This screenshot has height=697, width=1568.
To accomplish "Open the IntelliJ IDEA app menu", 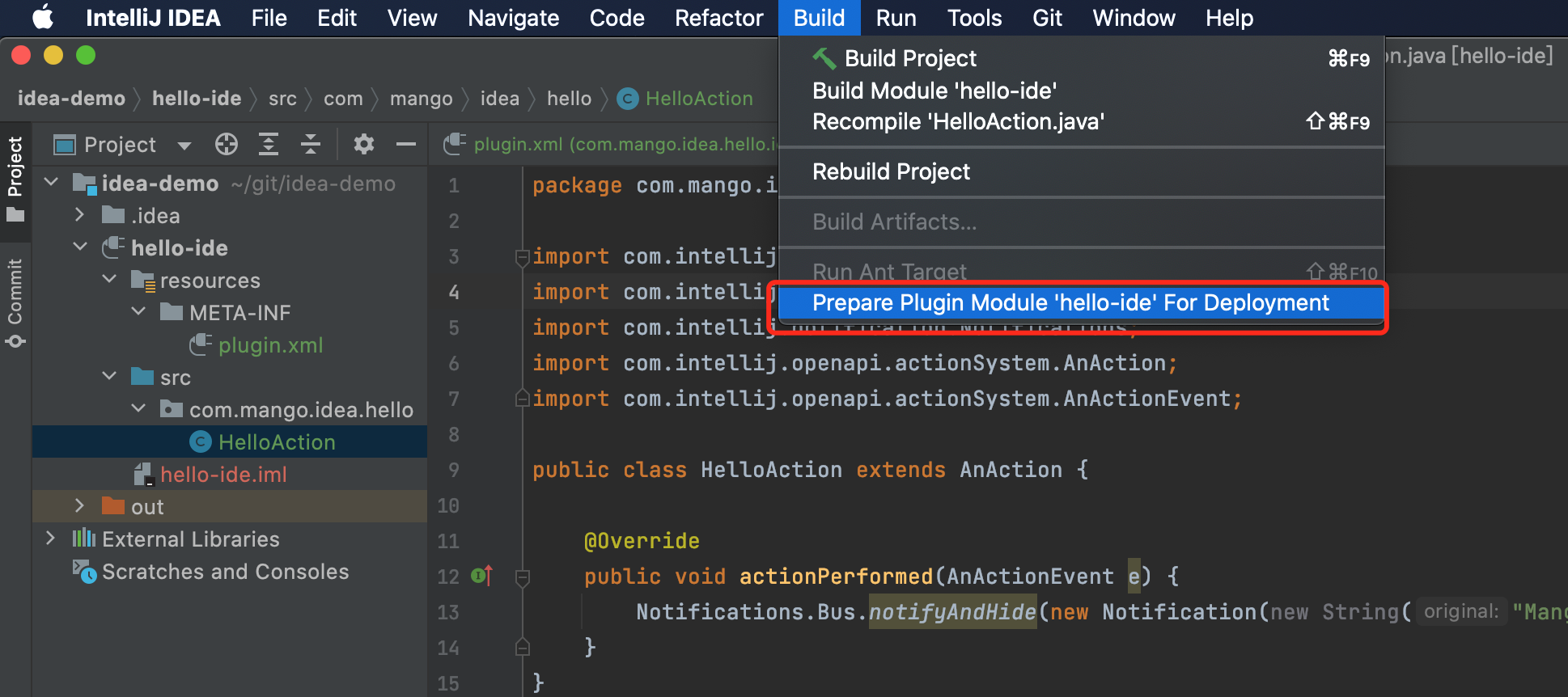I will [153, 18].
